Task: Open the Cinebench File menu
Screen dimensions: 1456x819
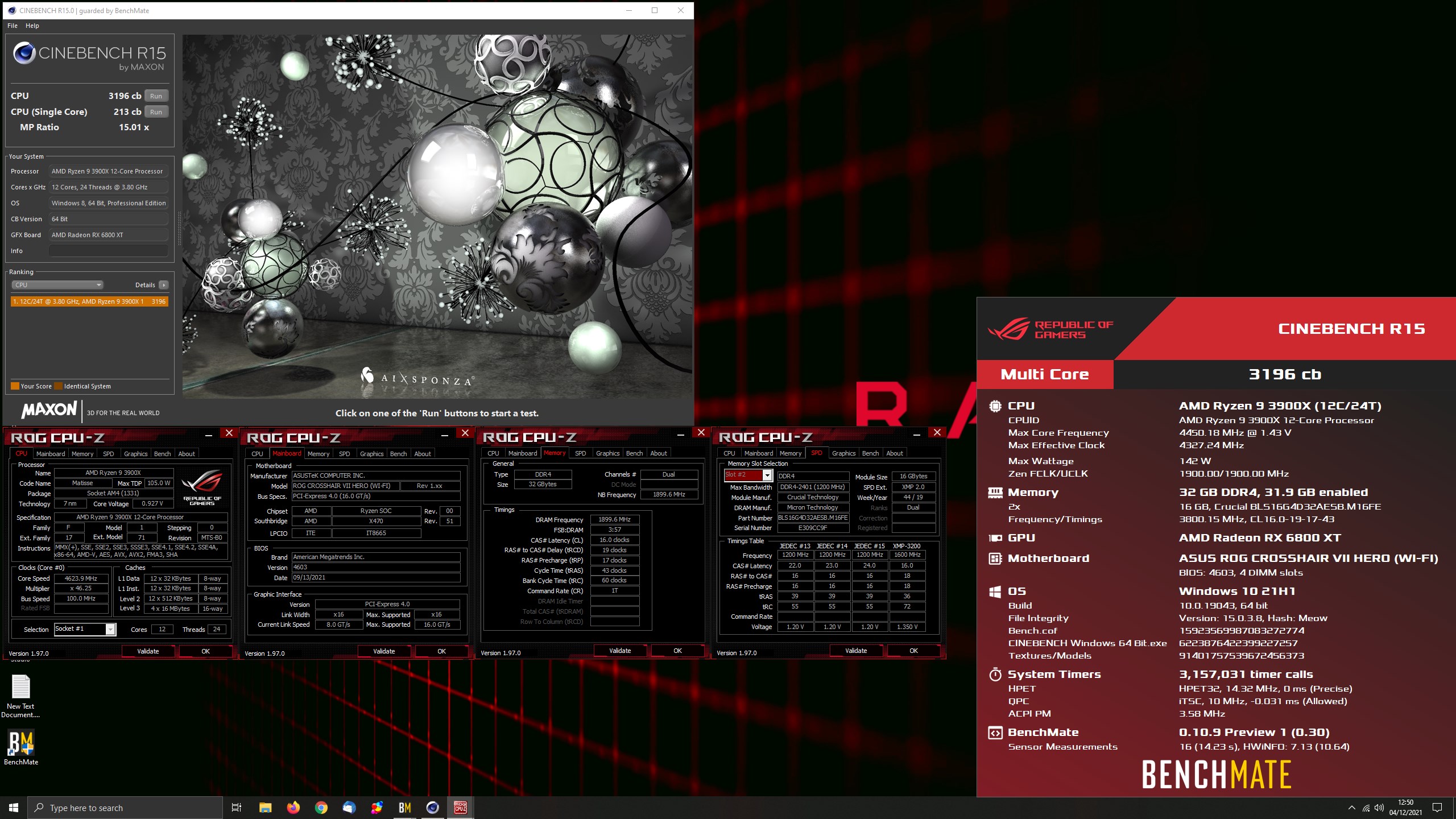Action: pos(13,26)
